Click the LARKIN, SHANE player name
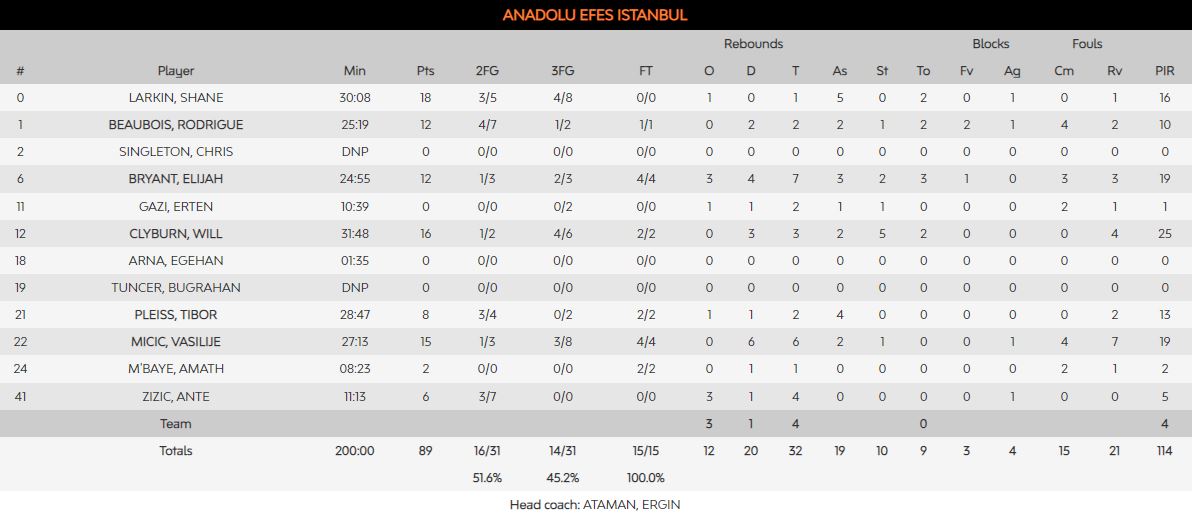 (x=176, y=98)
